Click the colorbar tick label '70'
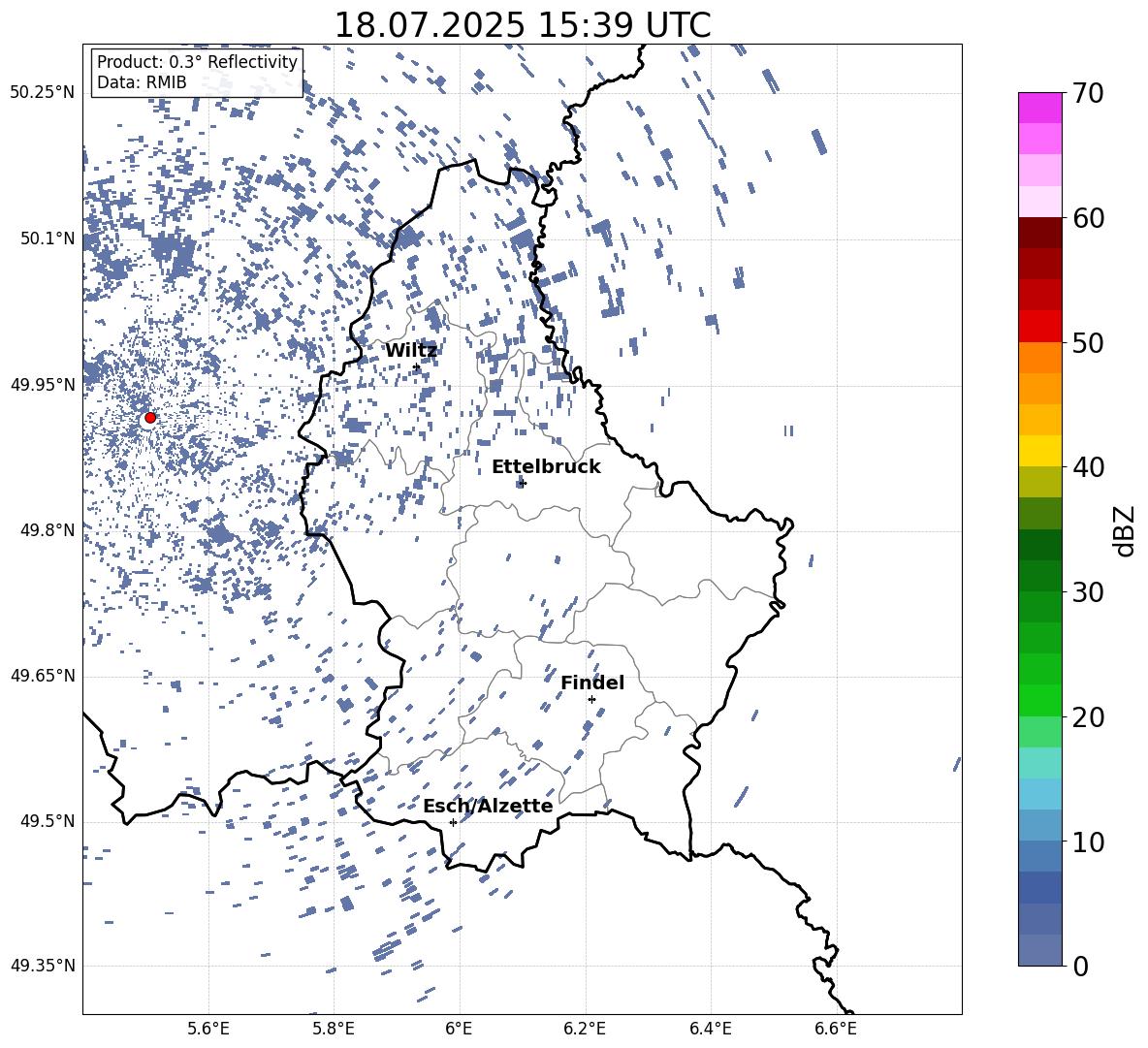This screenshot has height=1048, width=1148. pyautogui.click(x=1088, y=94)
